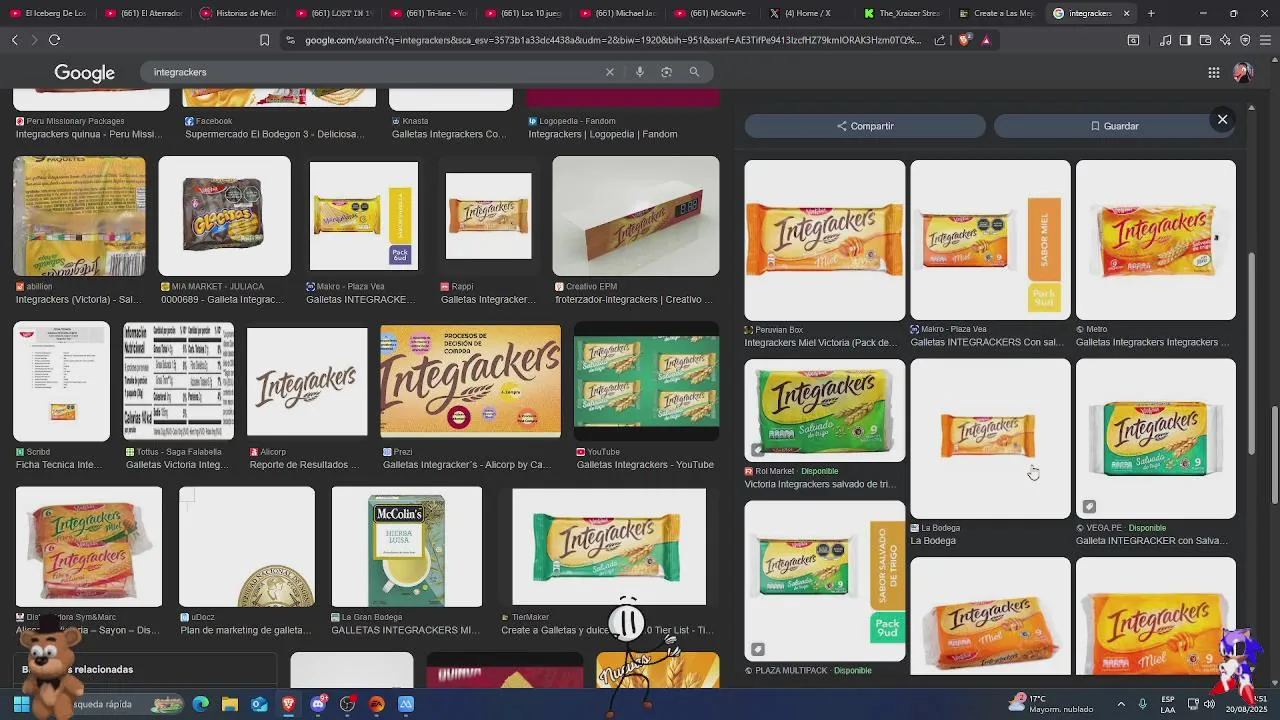
Task: Open the Google apps grid
Action: pos(1214,72)
